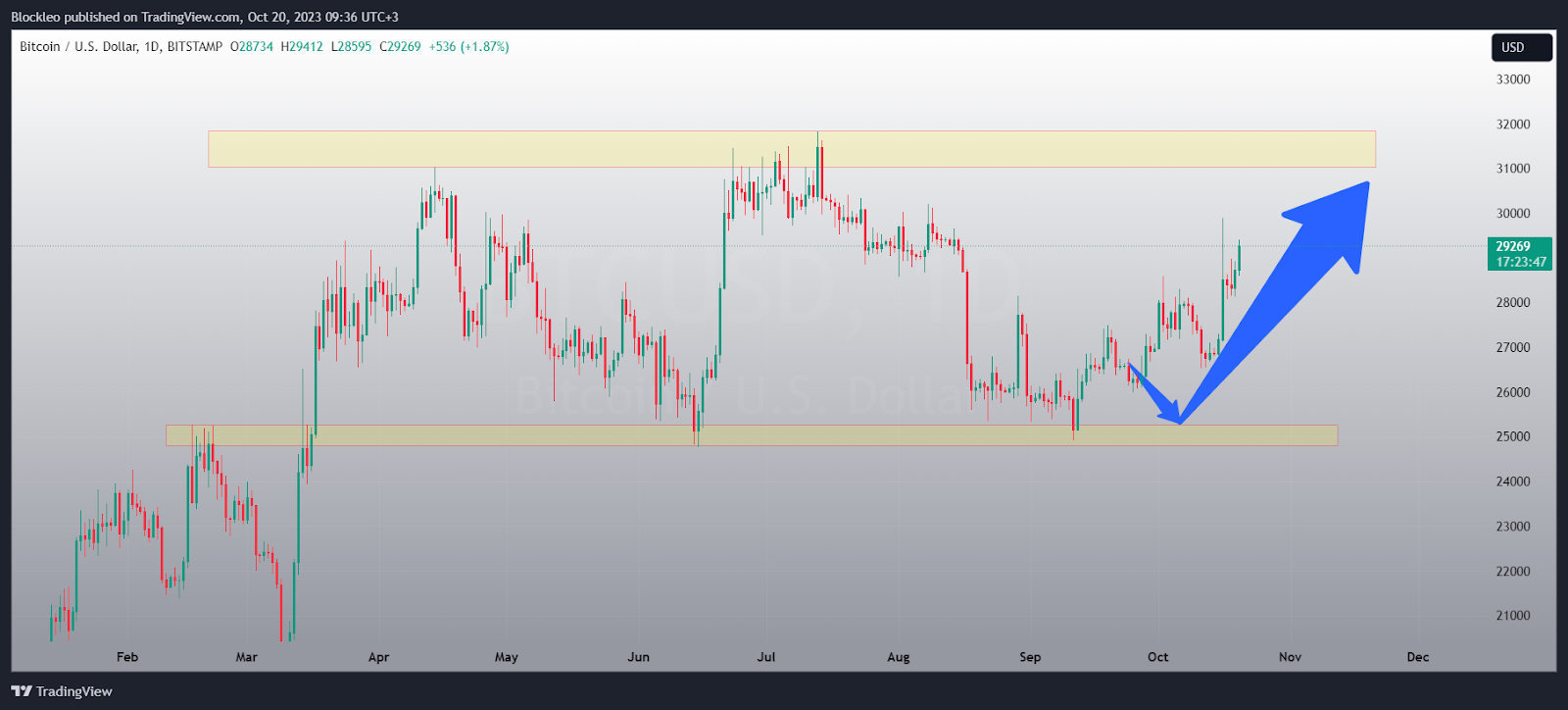
Task: Click the Oct label on the time axis
Action: pyautogui.click(x=1158, y=657)
